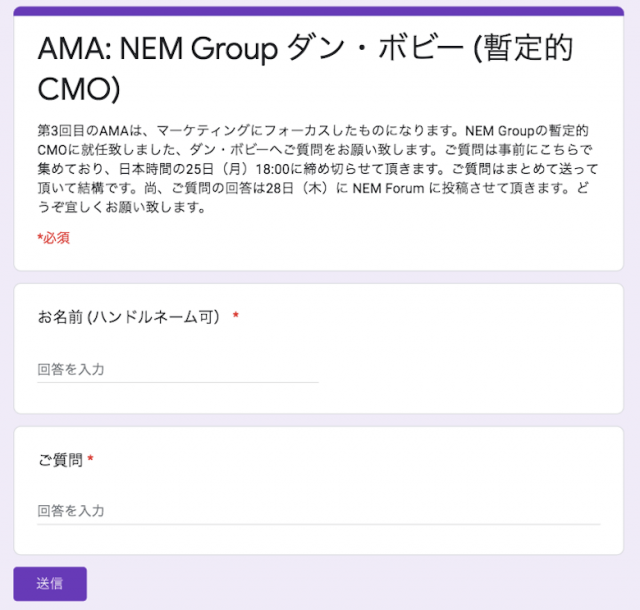The height and width of the screenshot is (610, 640).
Task: Click the マーケティング word in description
Action: 203,131
